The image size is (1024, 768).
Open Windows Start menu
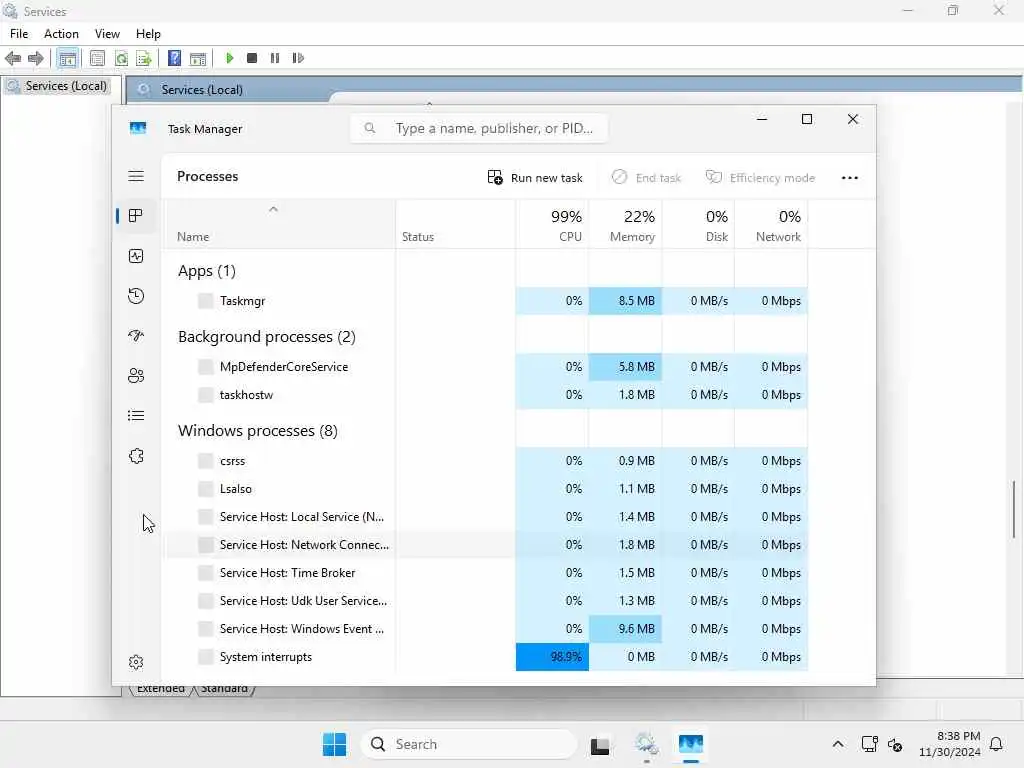[334, 744]
